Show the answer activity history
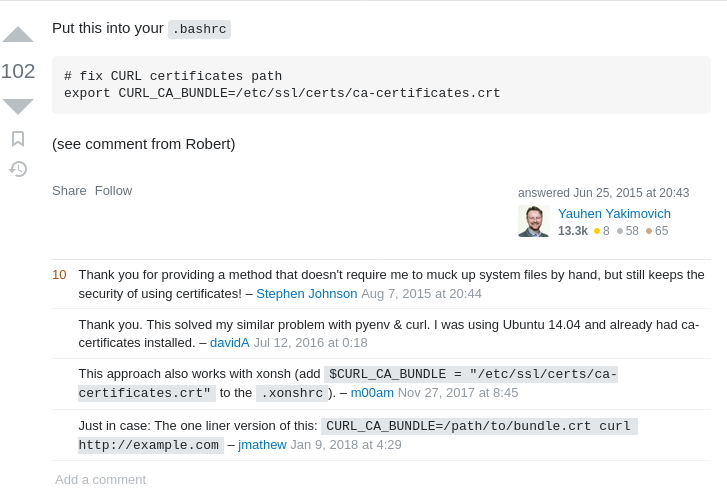 coord(18,169)
